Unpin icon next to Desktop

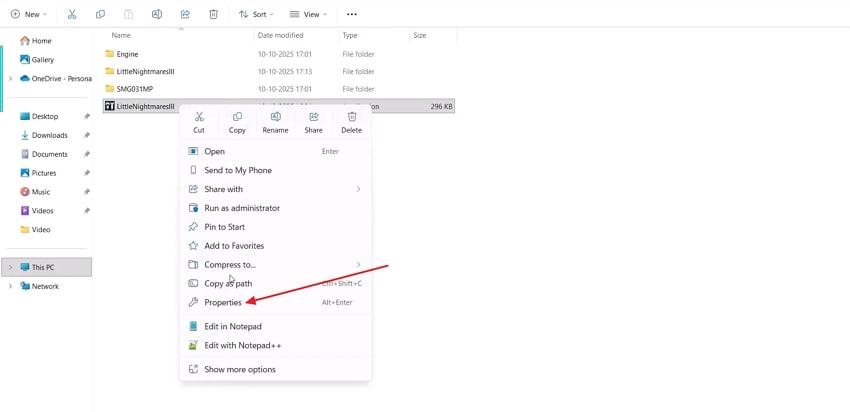87,117
